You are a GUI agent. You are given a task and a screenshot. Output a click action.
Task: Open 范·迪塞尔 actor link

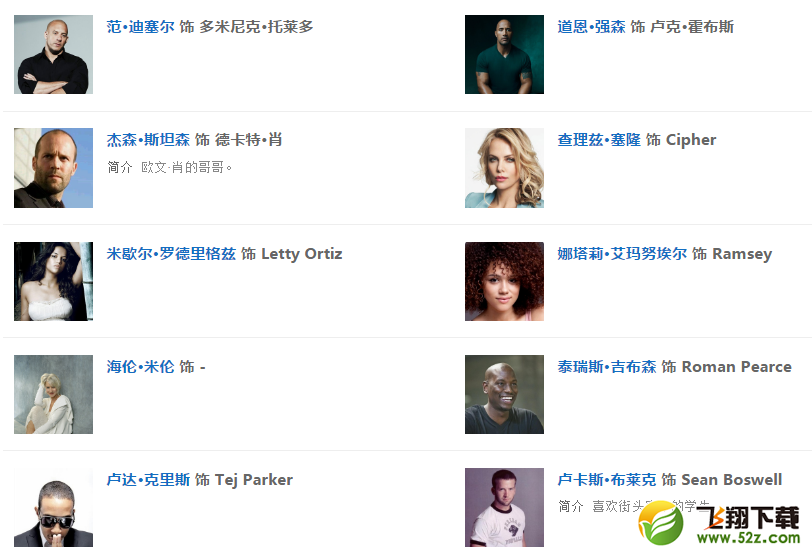pyautogui.click(x=140, y=26)
